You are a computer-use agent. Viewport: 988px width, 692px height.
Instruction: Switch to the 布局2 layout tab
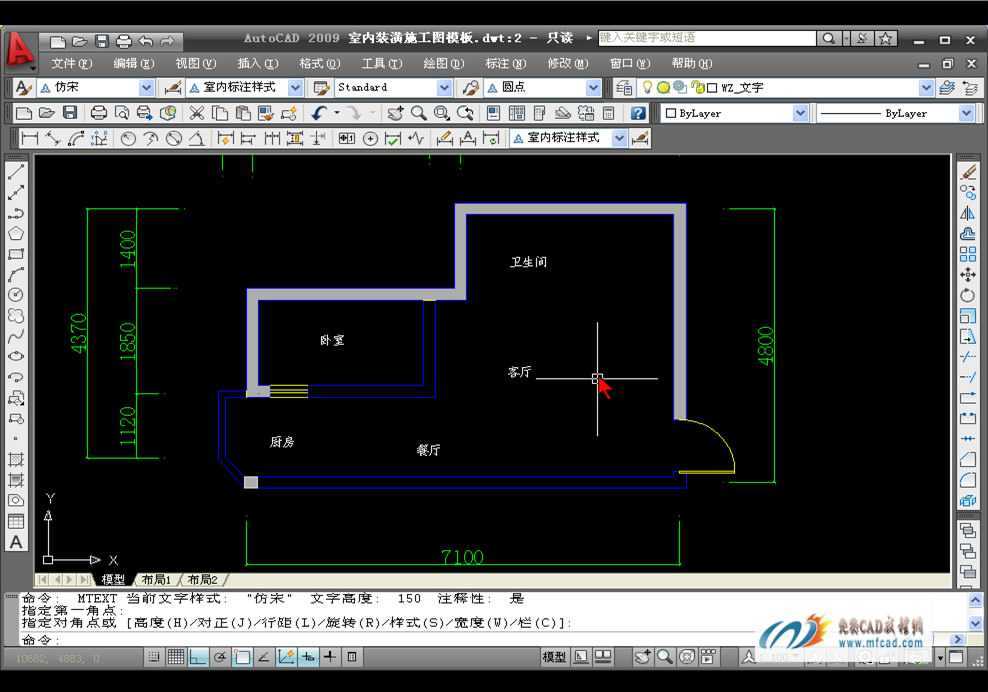[203, 579]
